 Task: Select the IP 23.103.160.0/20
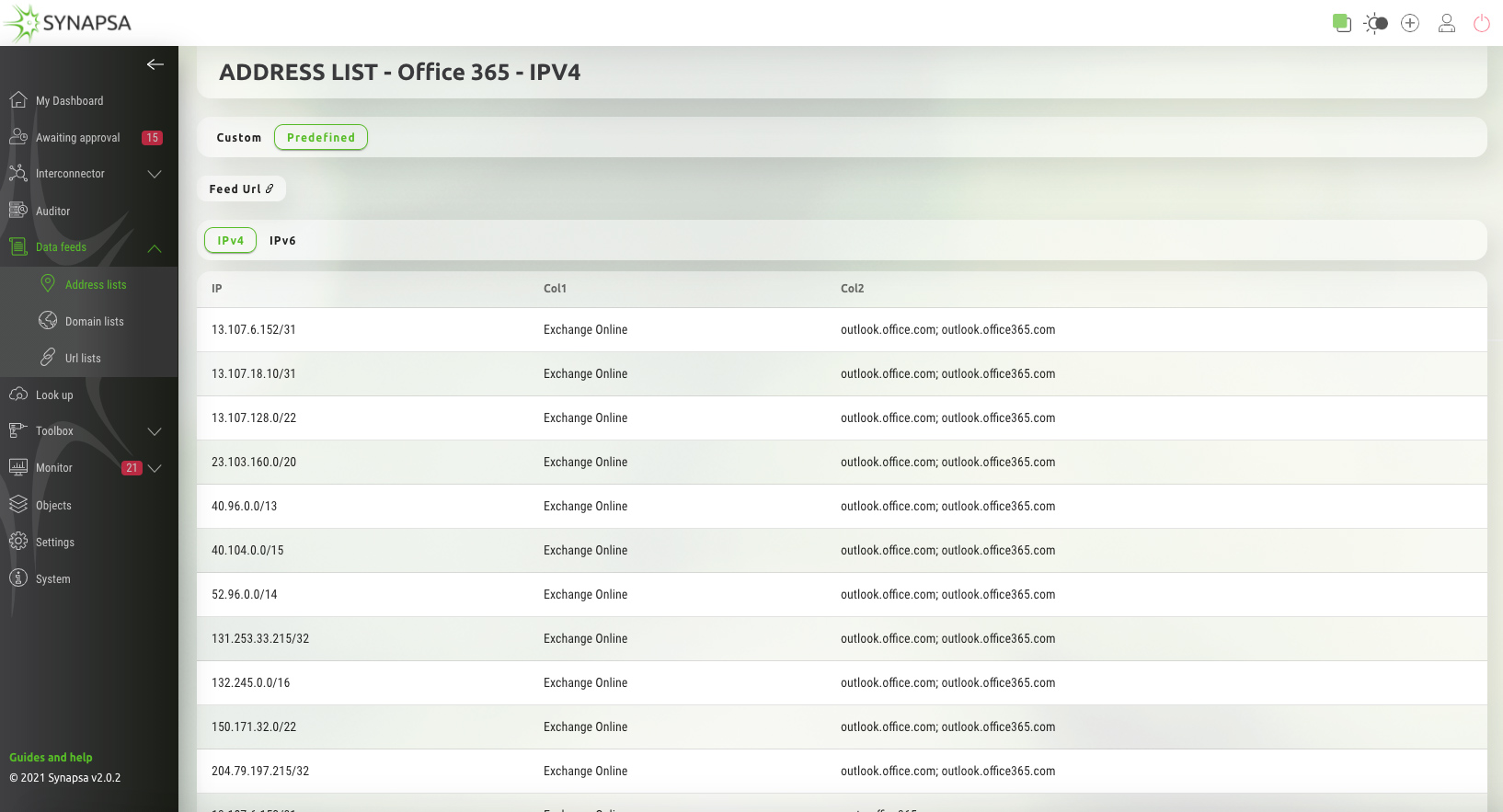pos(254,462)
